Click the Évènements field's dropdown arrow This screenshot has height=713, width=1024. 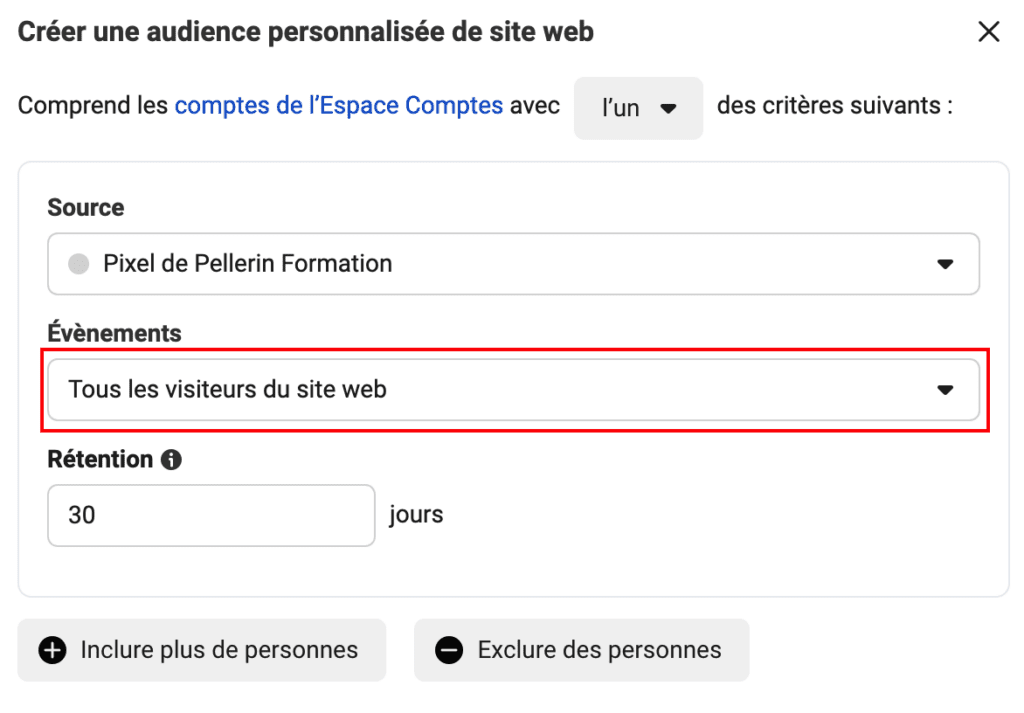[x=944, y=390]
